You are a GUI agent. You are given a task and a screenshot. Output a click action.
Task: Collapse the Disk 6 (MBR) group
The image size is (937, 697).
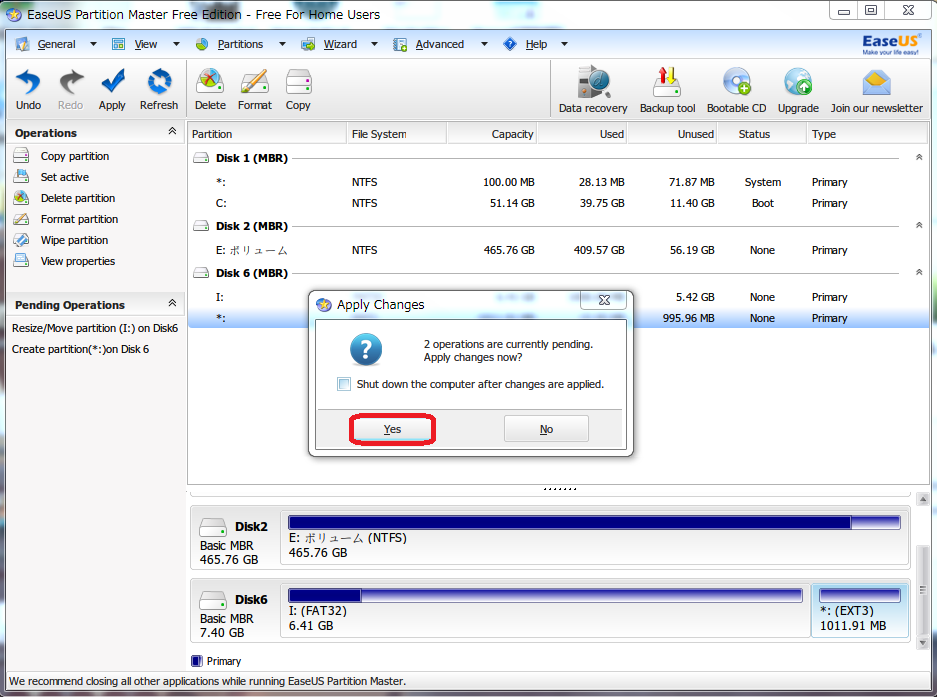pyautogui.click(x=919, y=272)
